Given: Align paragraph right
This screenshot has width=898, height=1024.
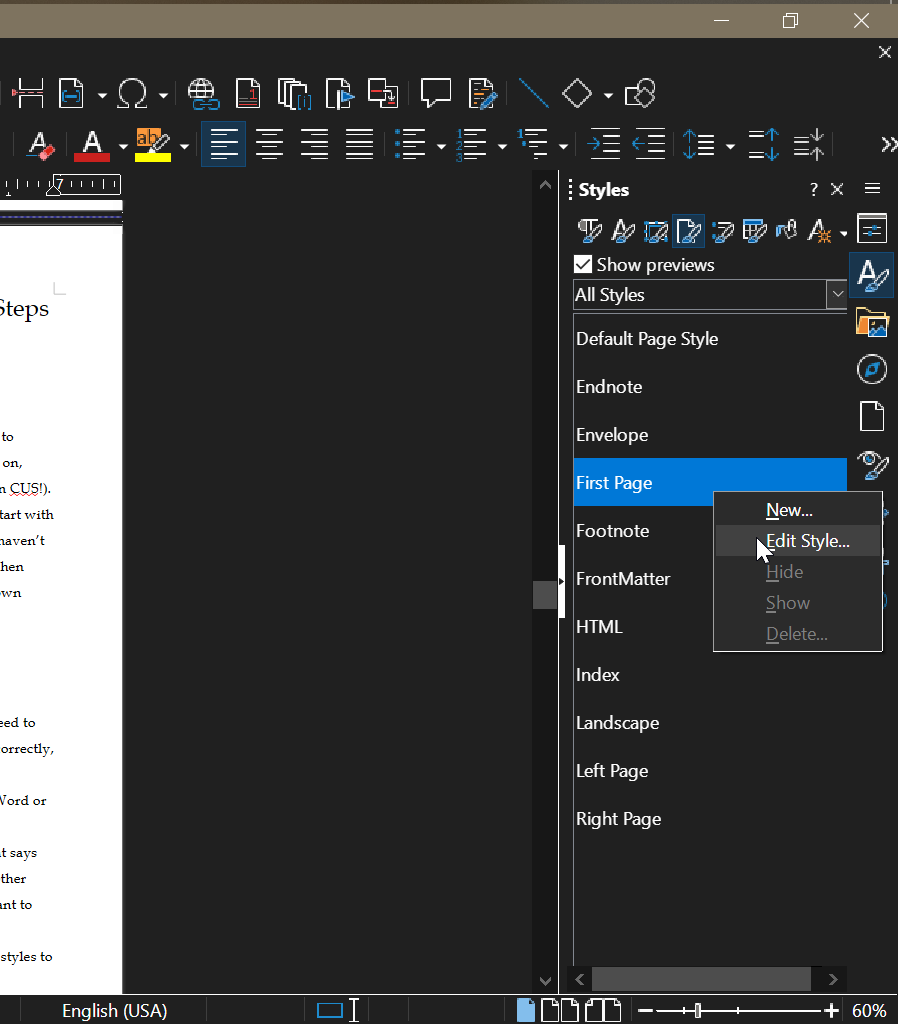Looking at the screenshot, I should pyautogui.click(x=314, y=144).
